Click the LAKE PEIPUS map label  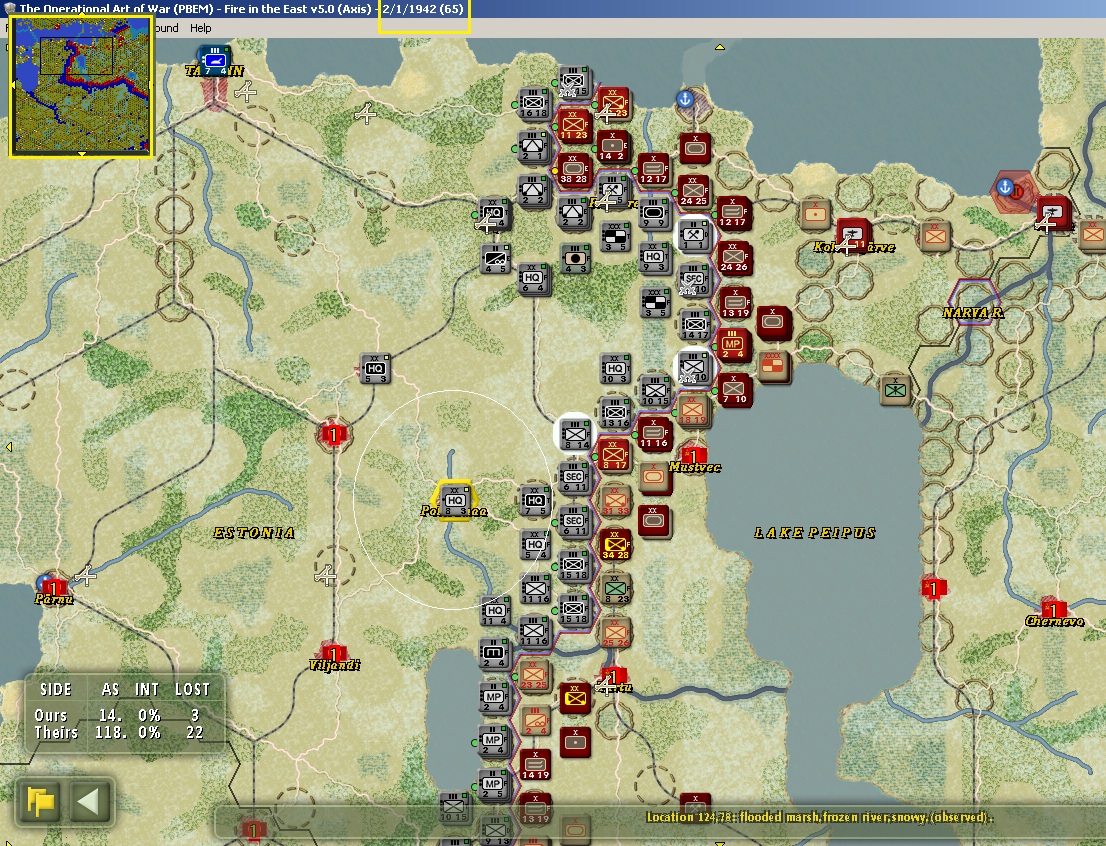coord(815,533)
